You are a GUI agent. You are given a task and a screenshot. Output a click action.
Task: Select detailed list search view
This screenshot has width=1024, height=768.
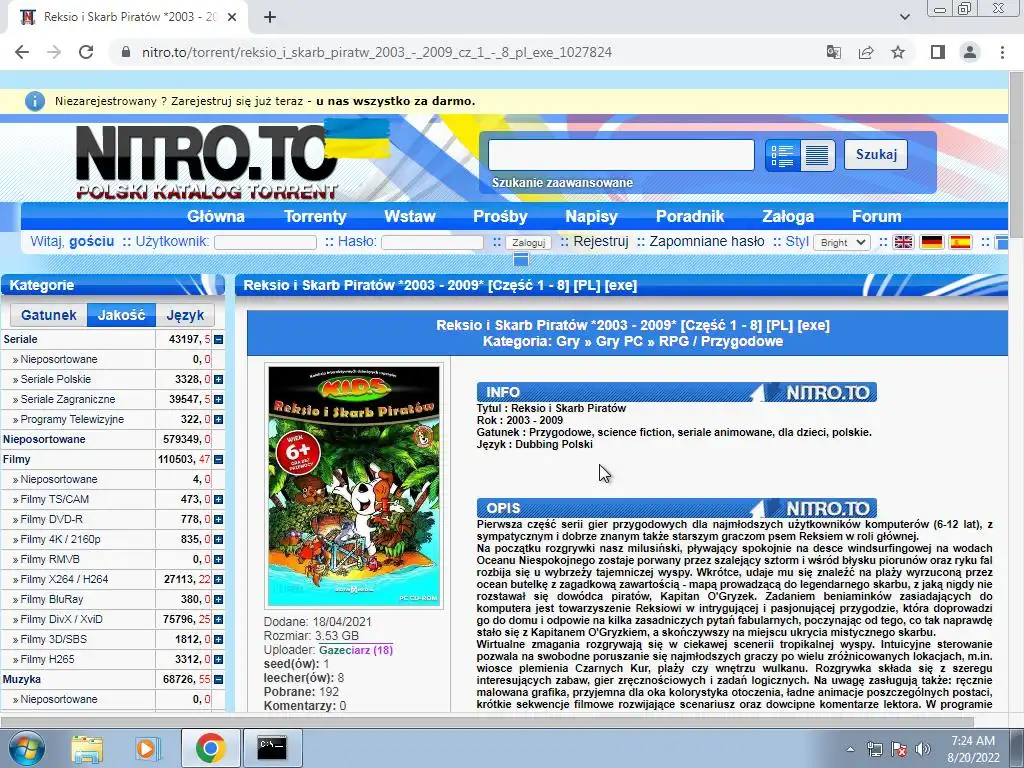click(x=782, y=155)
